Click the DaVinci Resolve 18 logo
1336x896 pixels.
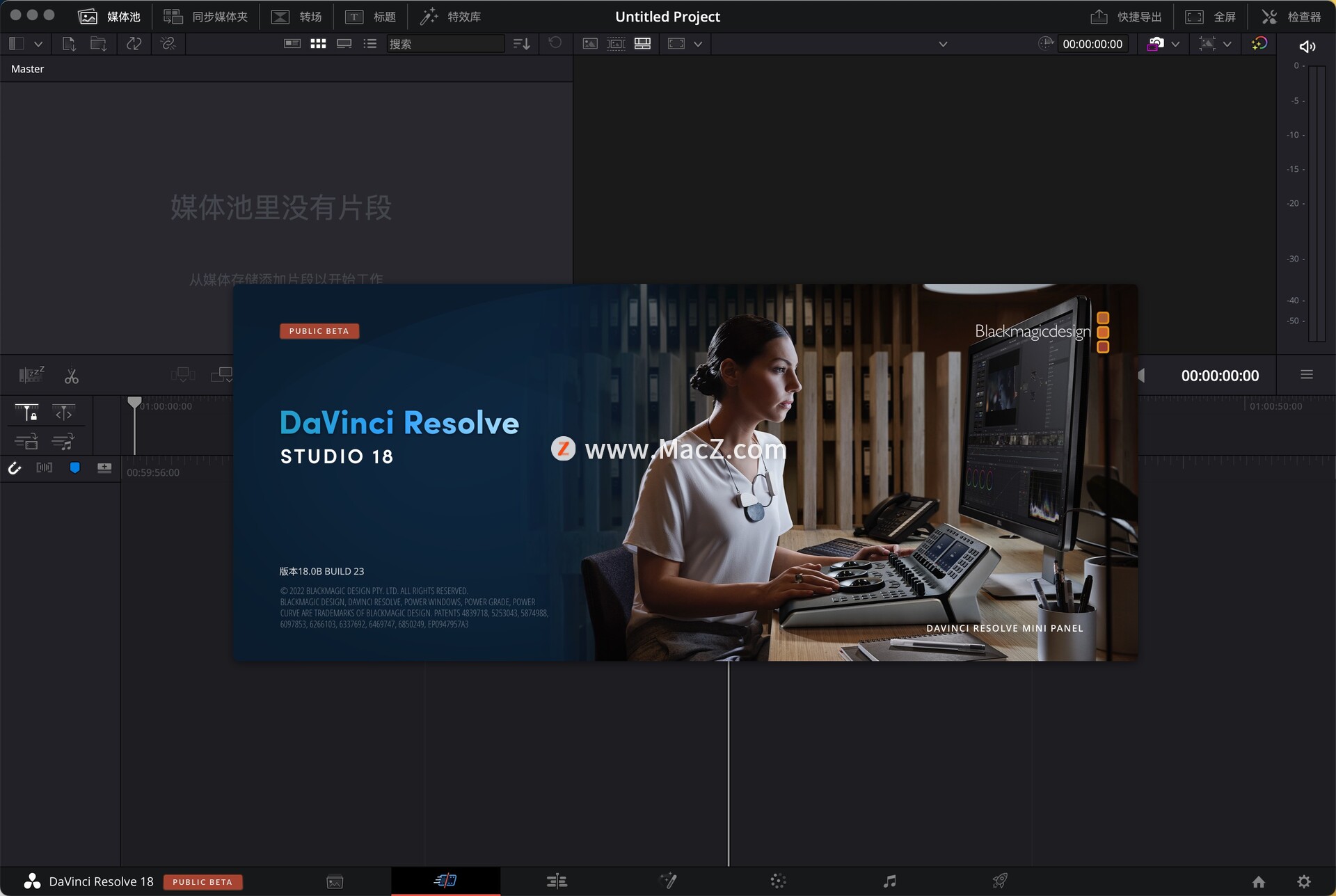pos(32,881)
